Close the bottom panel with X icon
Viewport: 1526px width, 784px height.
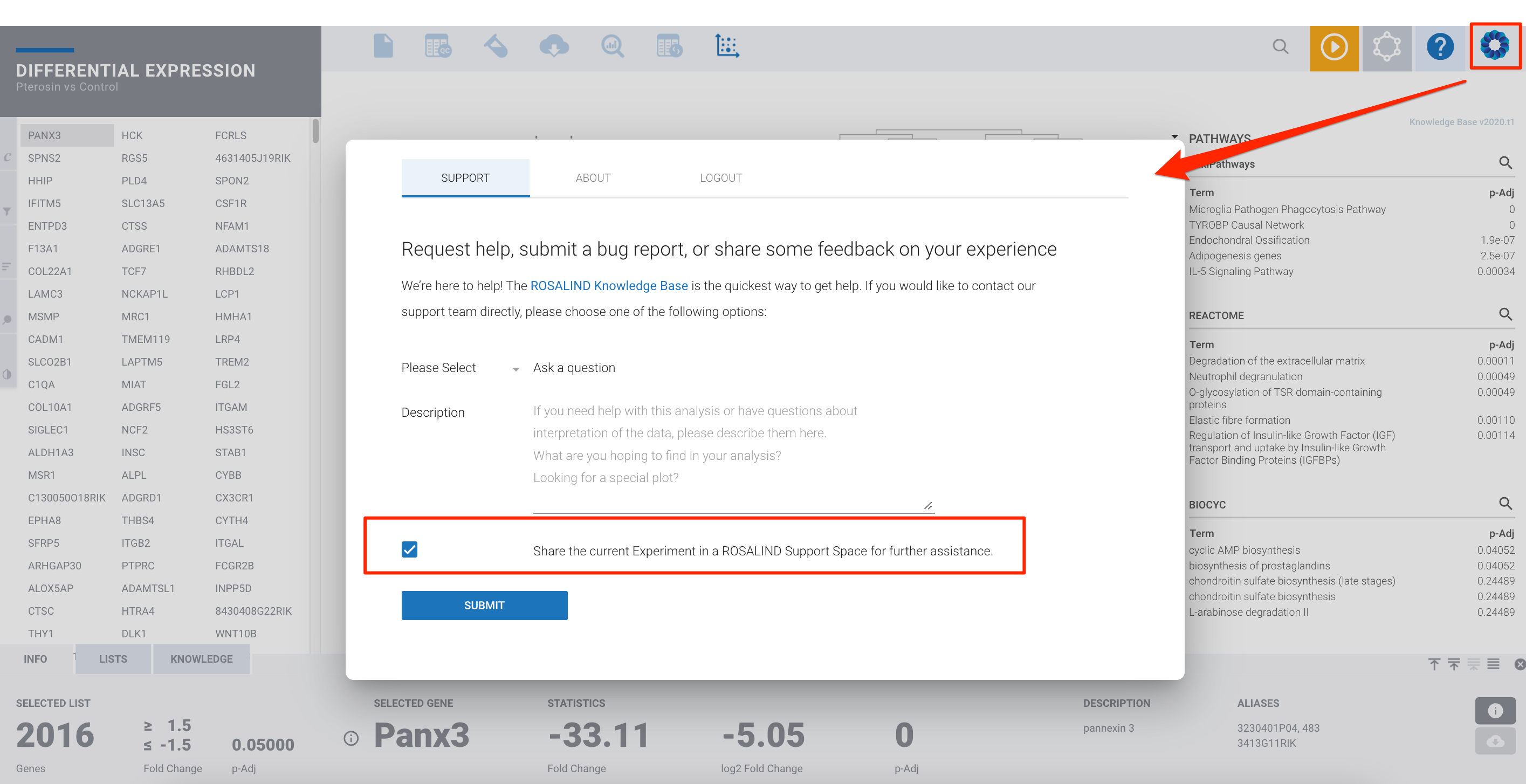point(1520,664)
